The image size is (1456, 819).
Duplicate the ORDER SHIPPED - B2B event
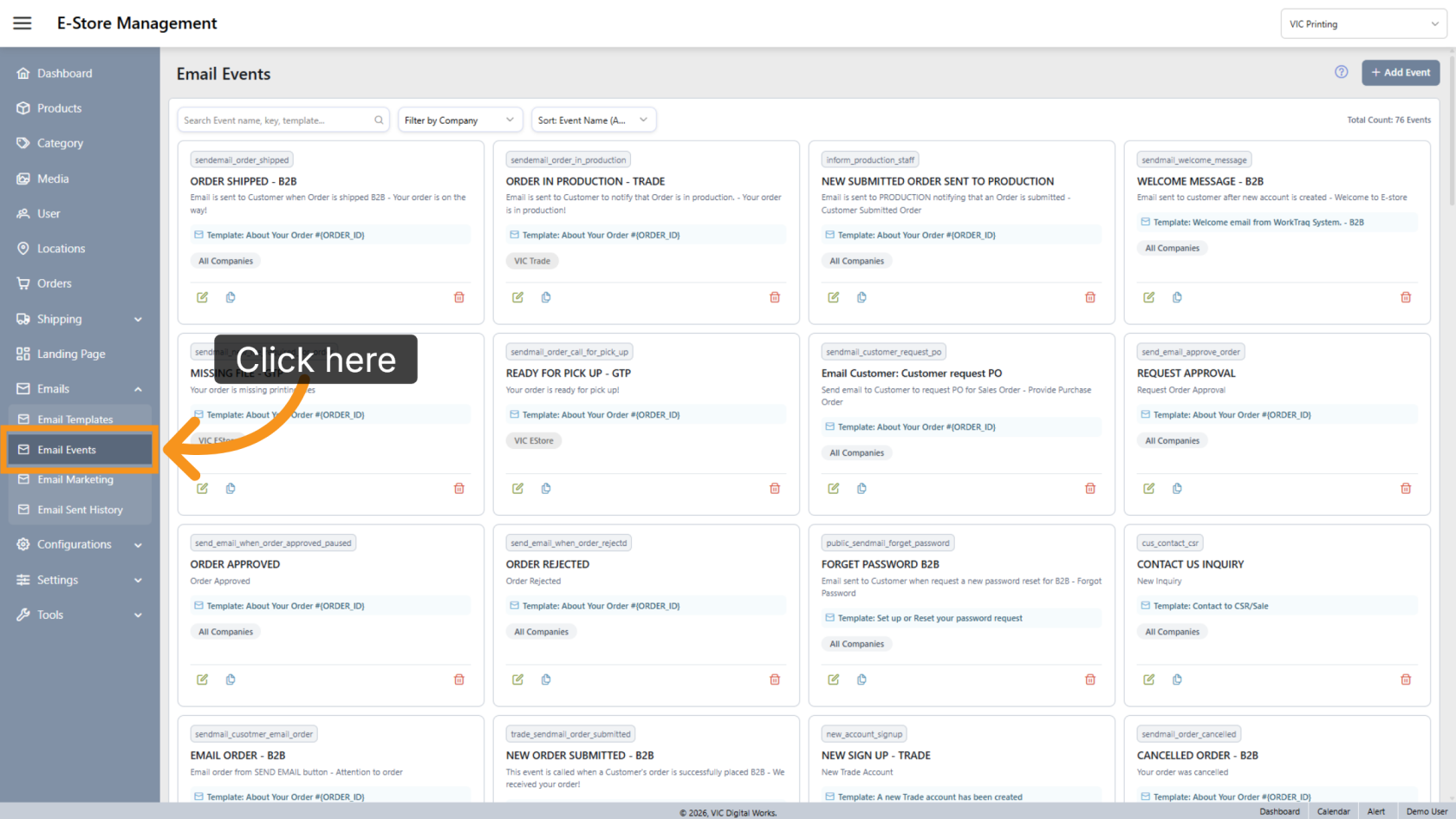[231, 297]
